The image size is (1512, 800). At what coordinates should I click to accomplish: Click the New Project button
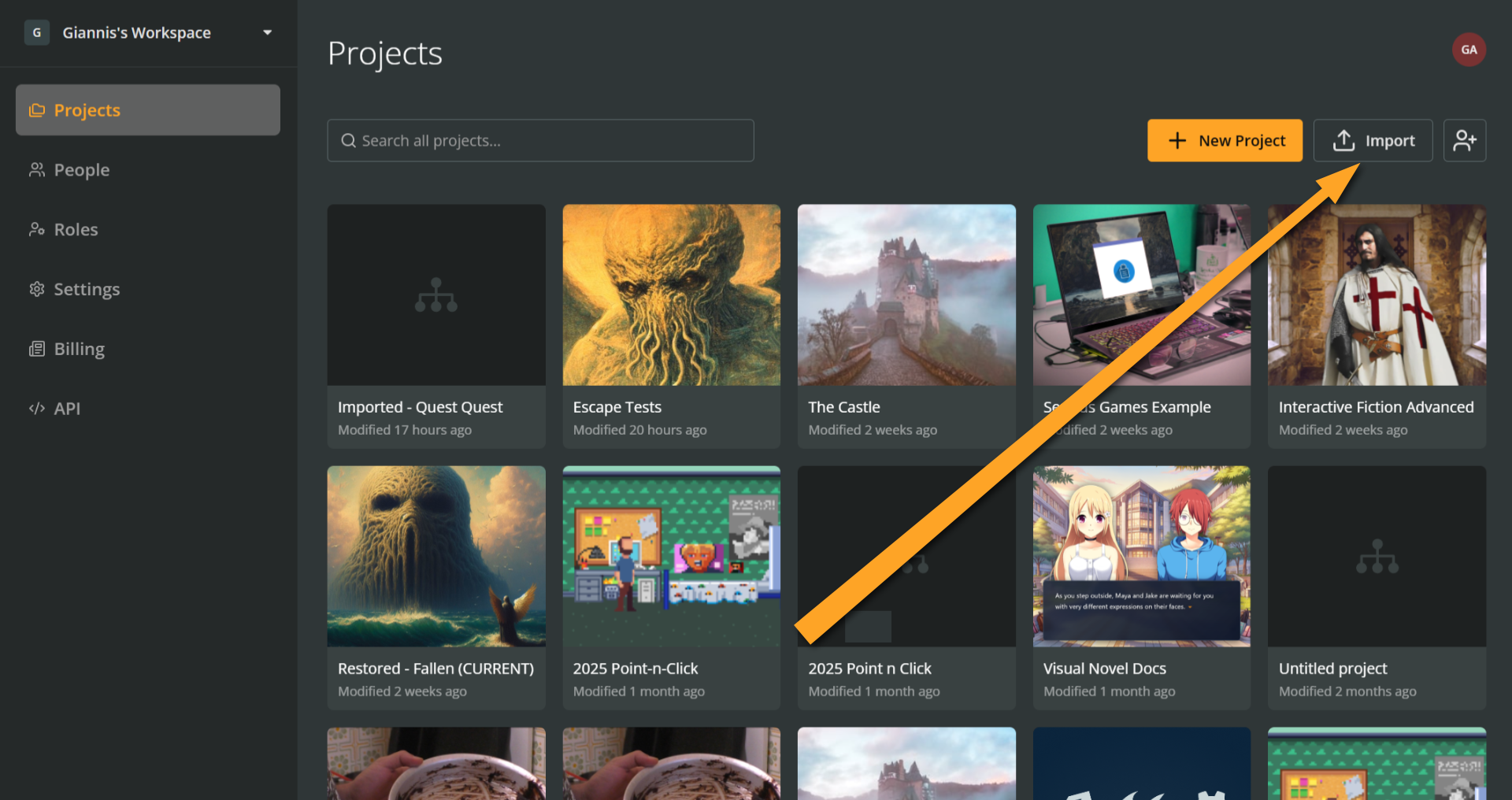[x=1225, y=140]
